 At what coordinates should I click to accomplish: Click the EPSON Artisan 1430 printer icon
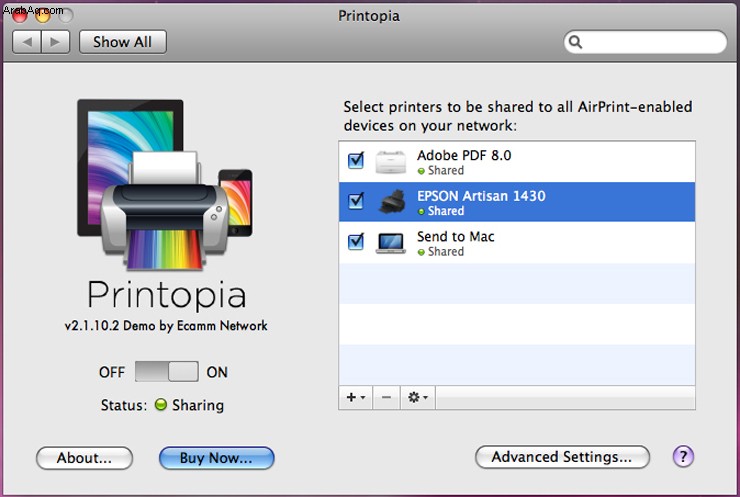[392, 202]
